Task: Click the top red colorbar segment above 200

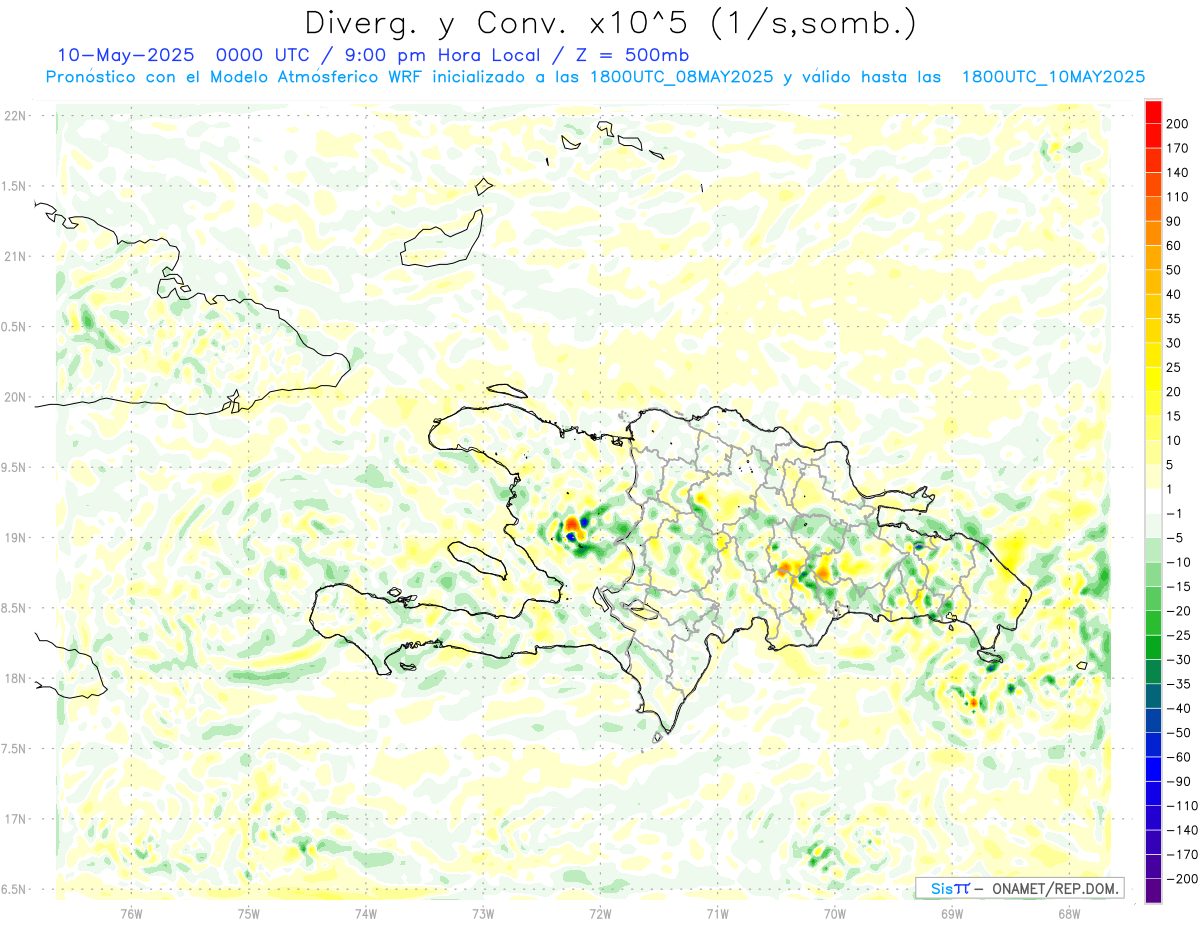Action: pyautogui.click(x=1153, y=111)
